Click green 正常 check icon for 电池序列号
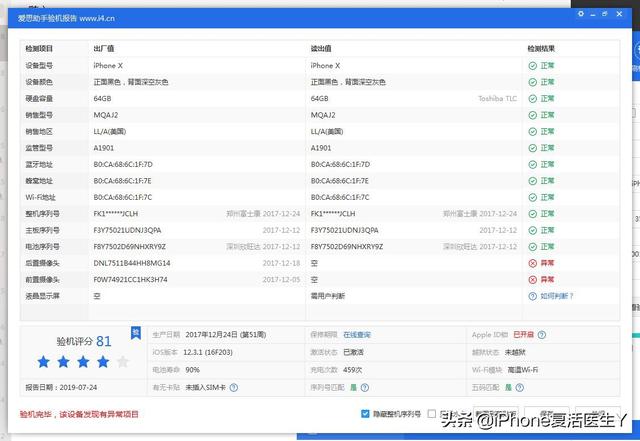 (x=532, y=247)
